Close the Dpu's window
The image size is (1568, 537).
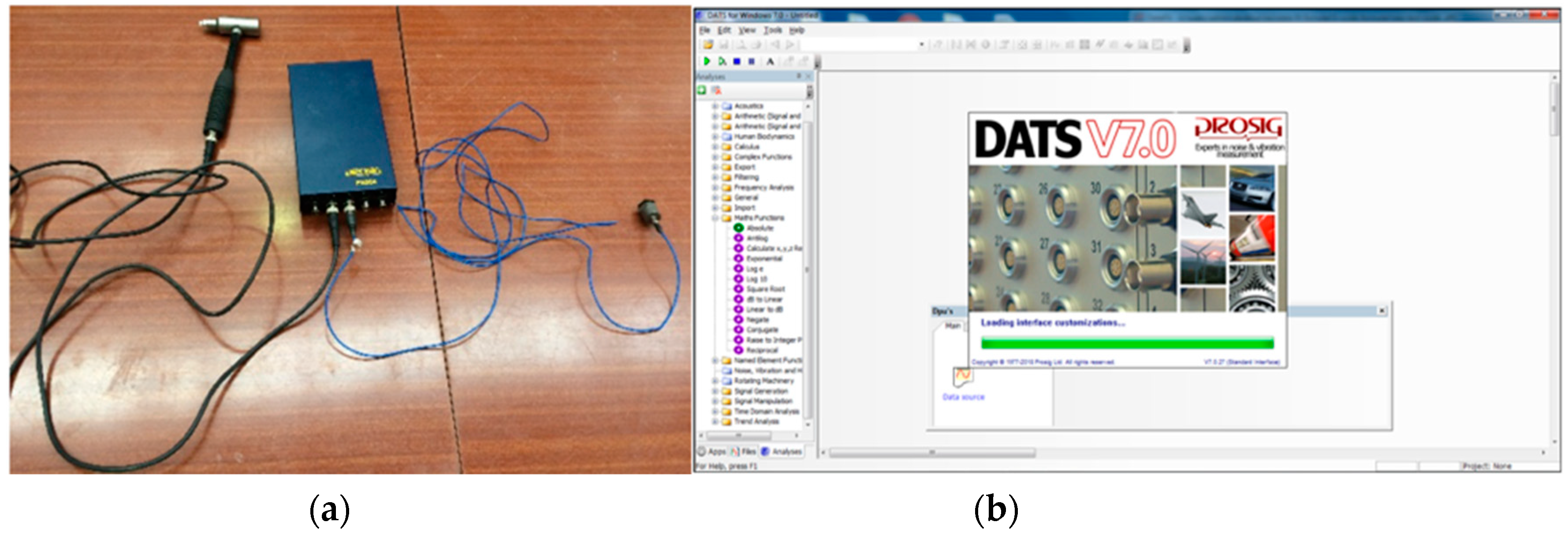(x=1382, y=310)
